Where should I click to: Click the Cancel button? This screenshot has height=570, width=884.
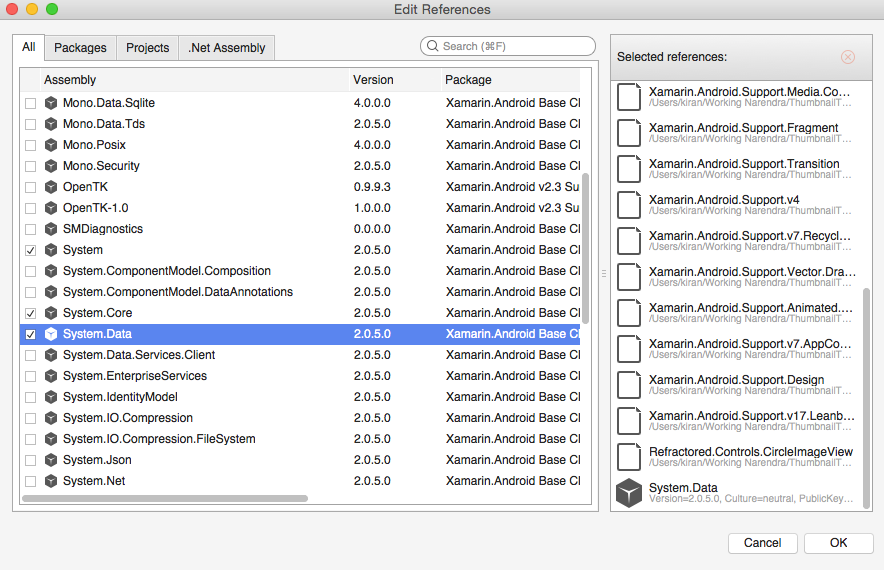click(x=762, y=543)
